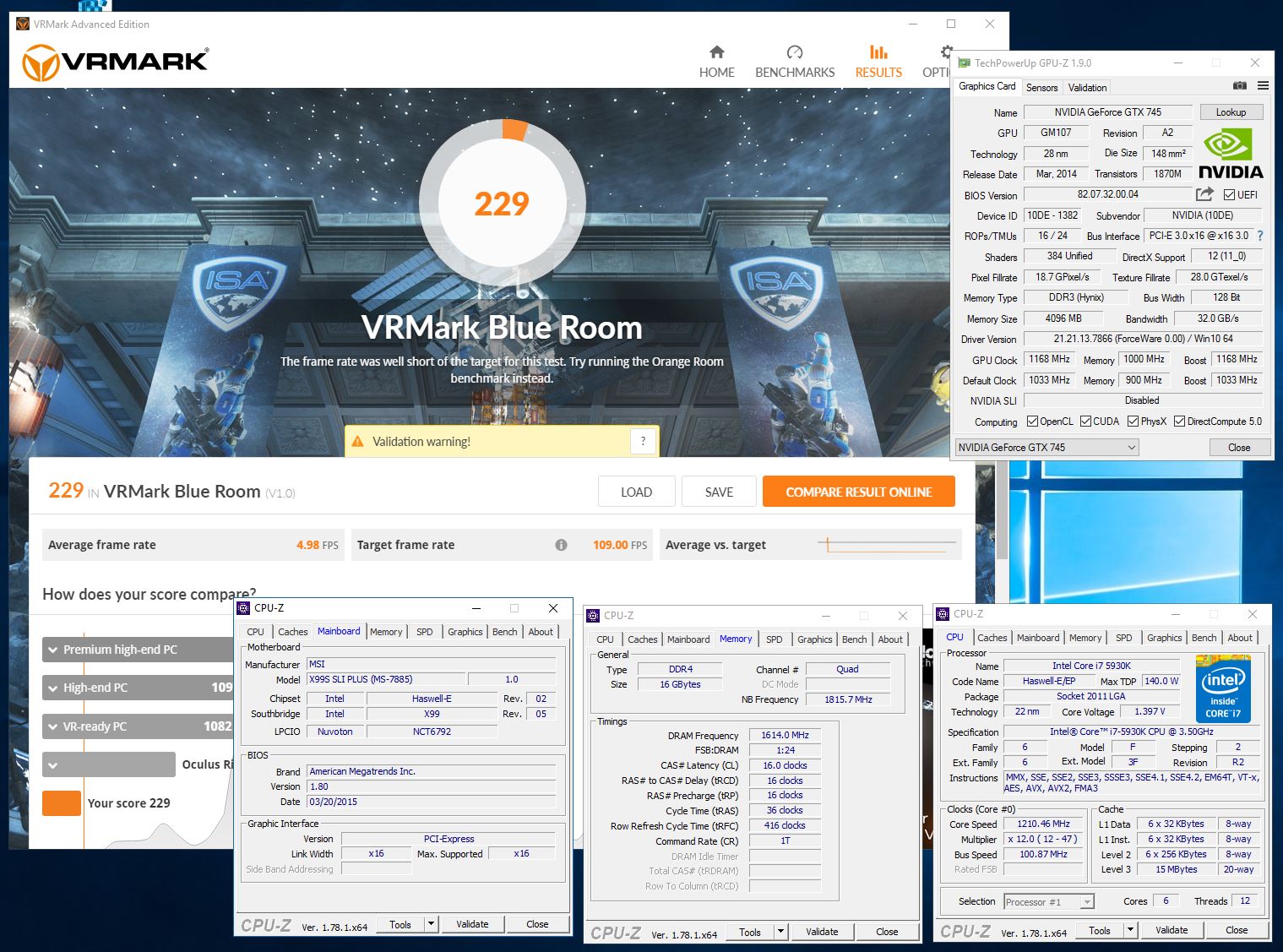Screen dimensions: 1283x952
Task: Open the validation warning help question mark
Action: click(643, 441)
